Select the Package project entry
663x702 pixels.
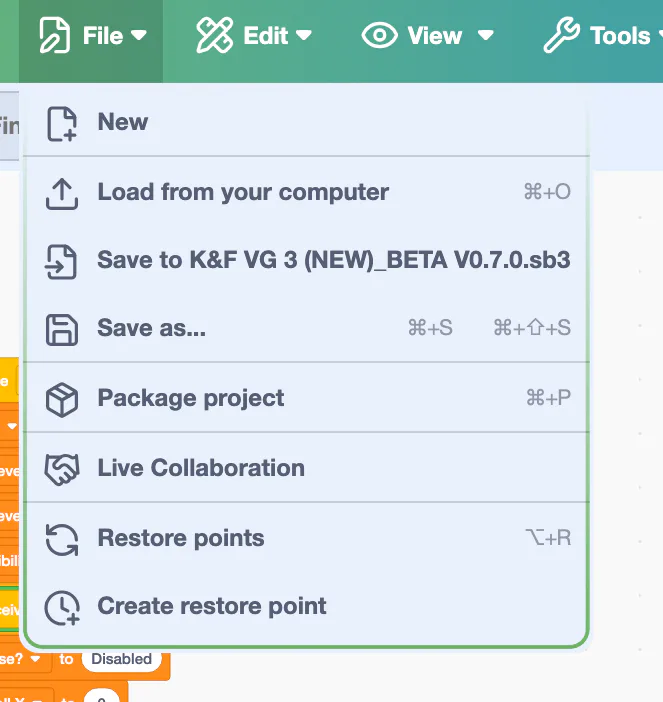(x=191, y=399)
